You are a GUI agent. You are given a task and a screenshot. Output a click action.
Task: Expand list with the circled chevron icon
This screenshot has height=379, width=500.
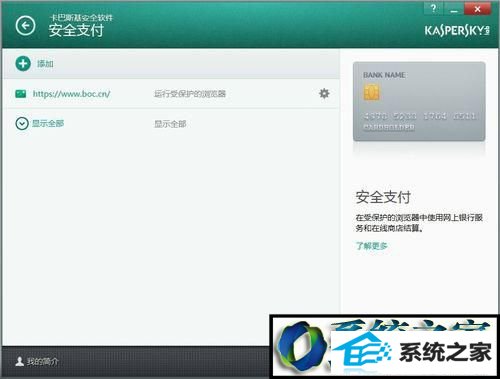[22, 124]
